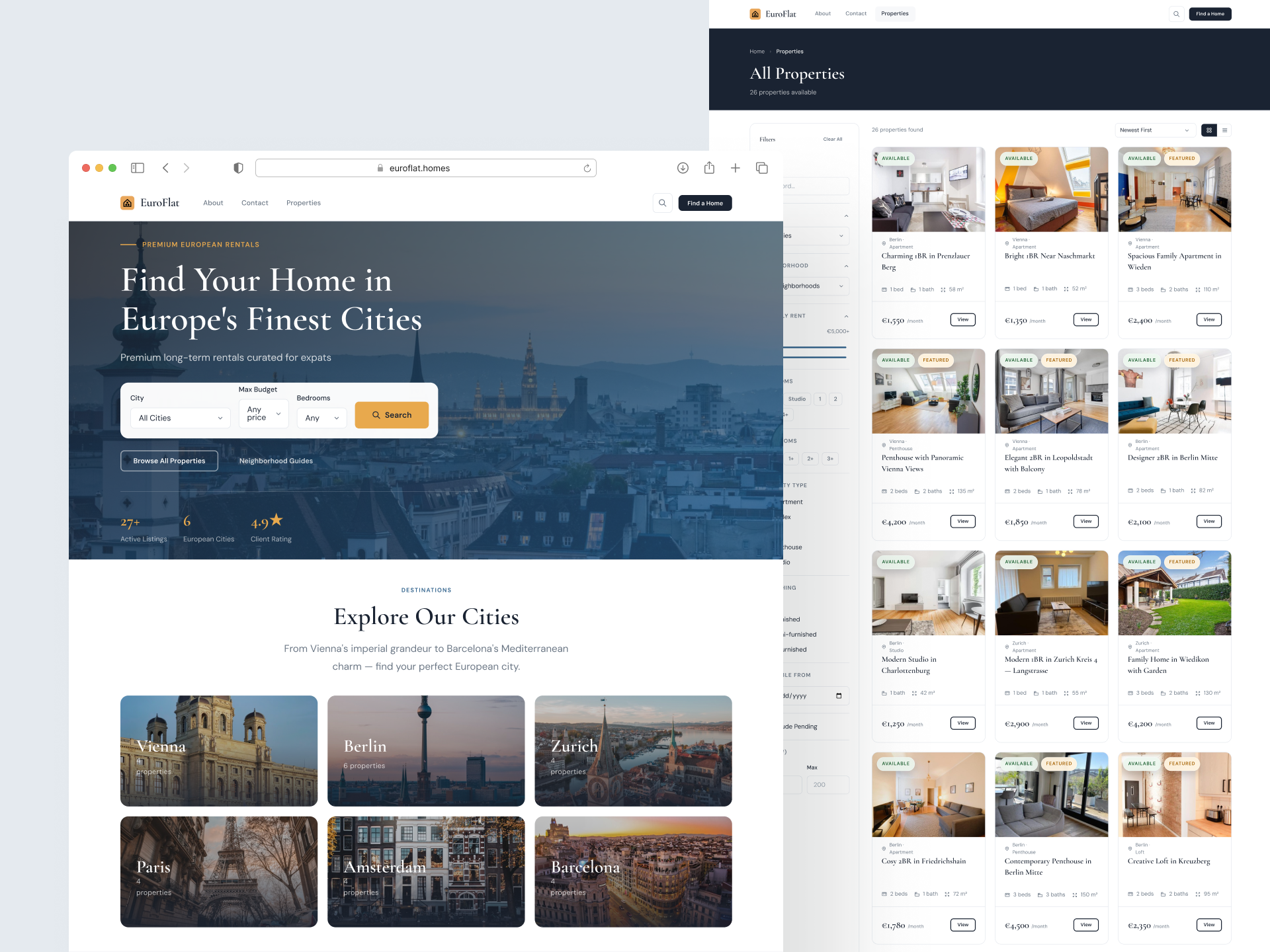
Task: Click the EuroFlat logo in the front window
Action: click(x=150, y=203)
